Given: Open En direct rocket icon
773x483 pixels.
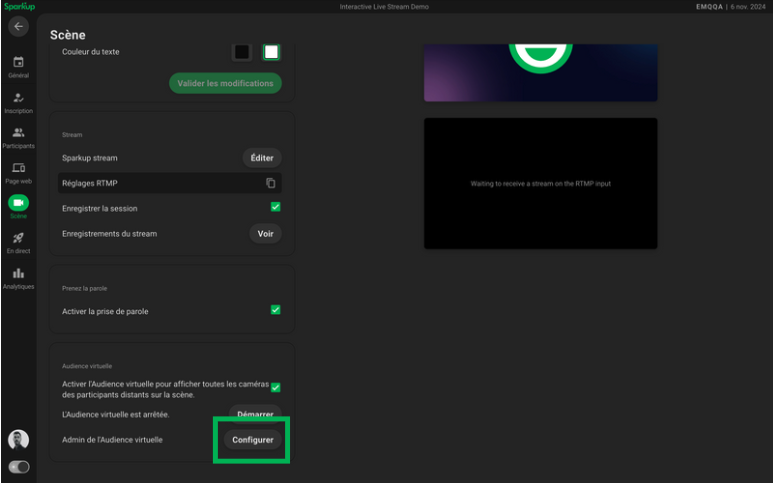Looking at the screenshot, I should [18, 238].
